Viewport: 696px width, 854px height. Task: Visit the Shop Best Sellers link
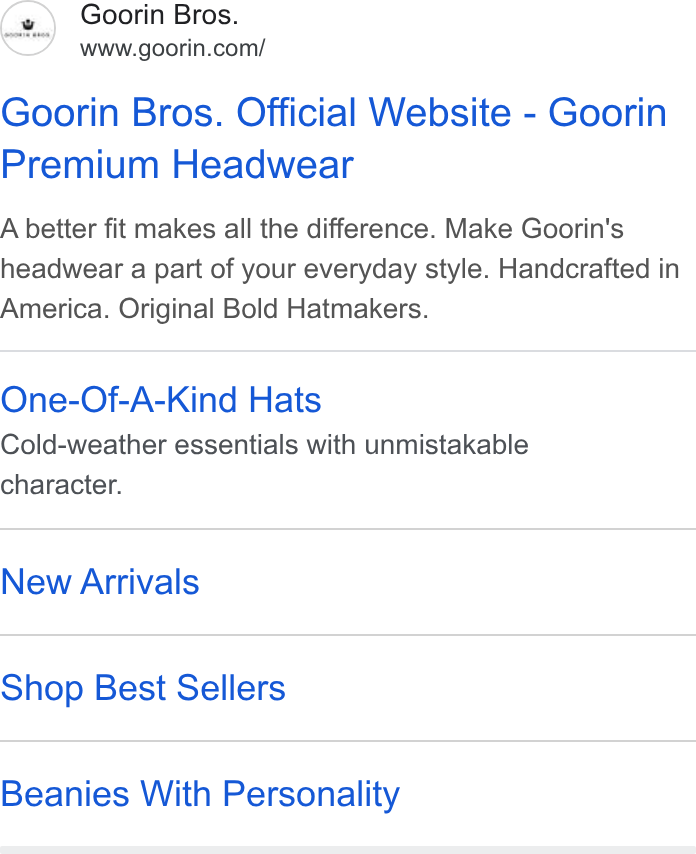143,688
